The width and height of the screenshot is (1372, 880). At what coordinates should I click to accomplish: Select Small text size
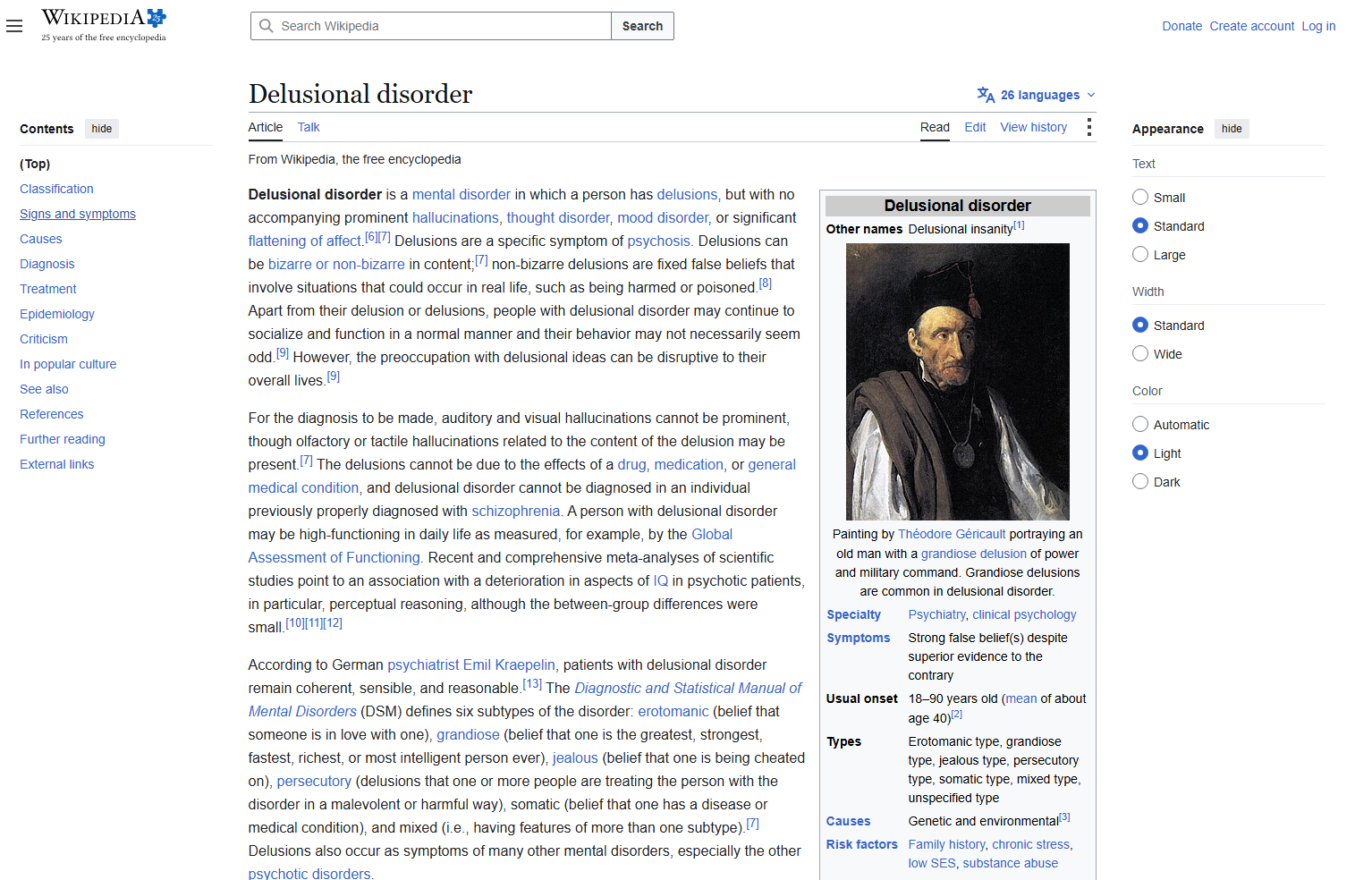[x=1140, y=198]
